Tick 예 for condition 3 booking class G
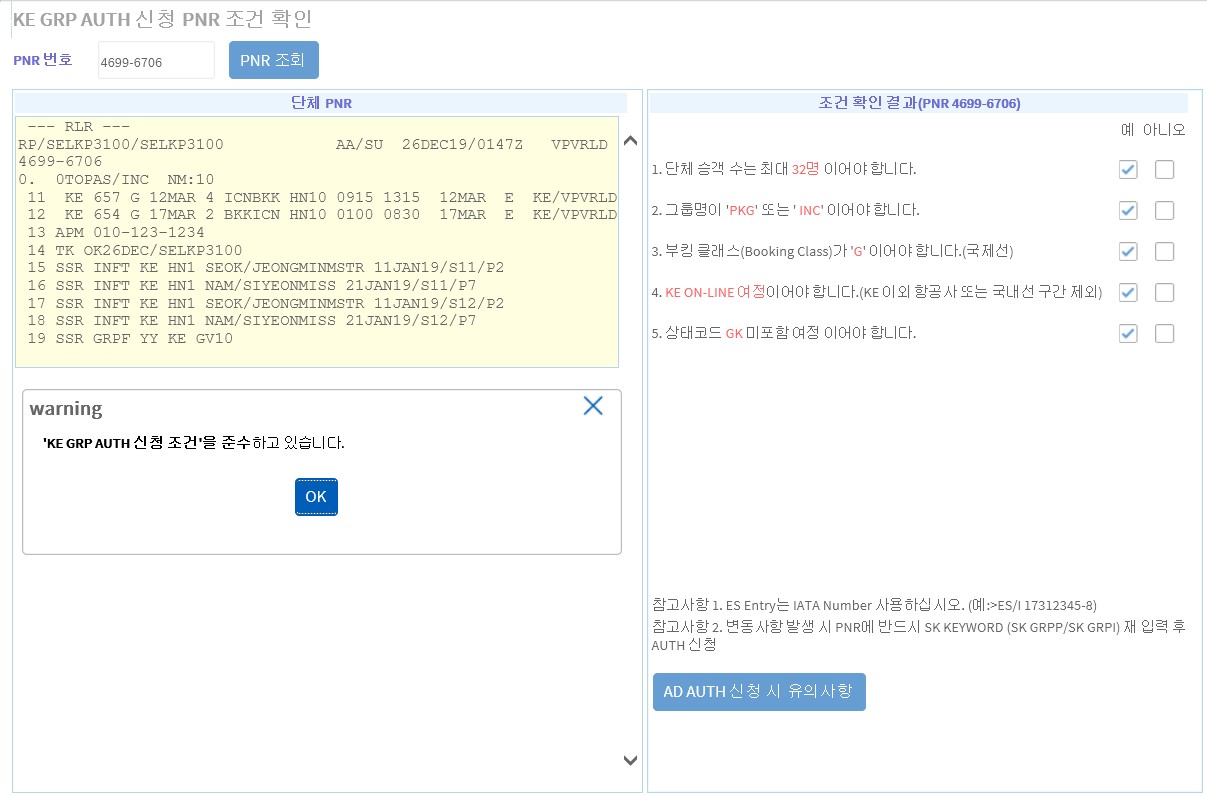Viewport: 1207px width, 796px height. [1128, 252]
